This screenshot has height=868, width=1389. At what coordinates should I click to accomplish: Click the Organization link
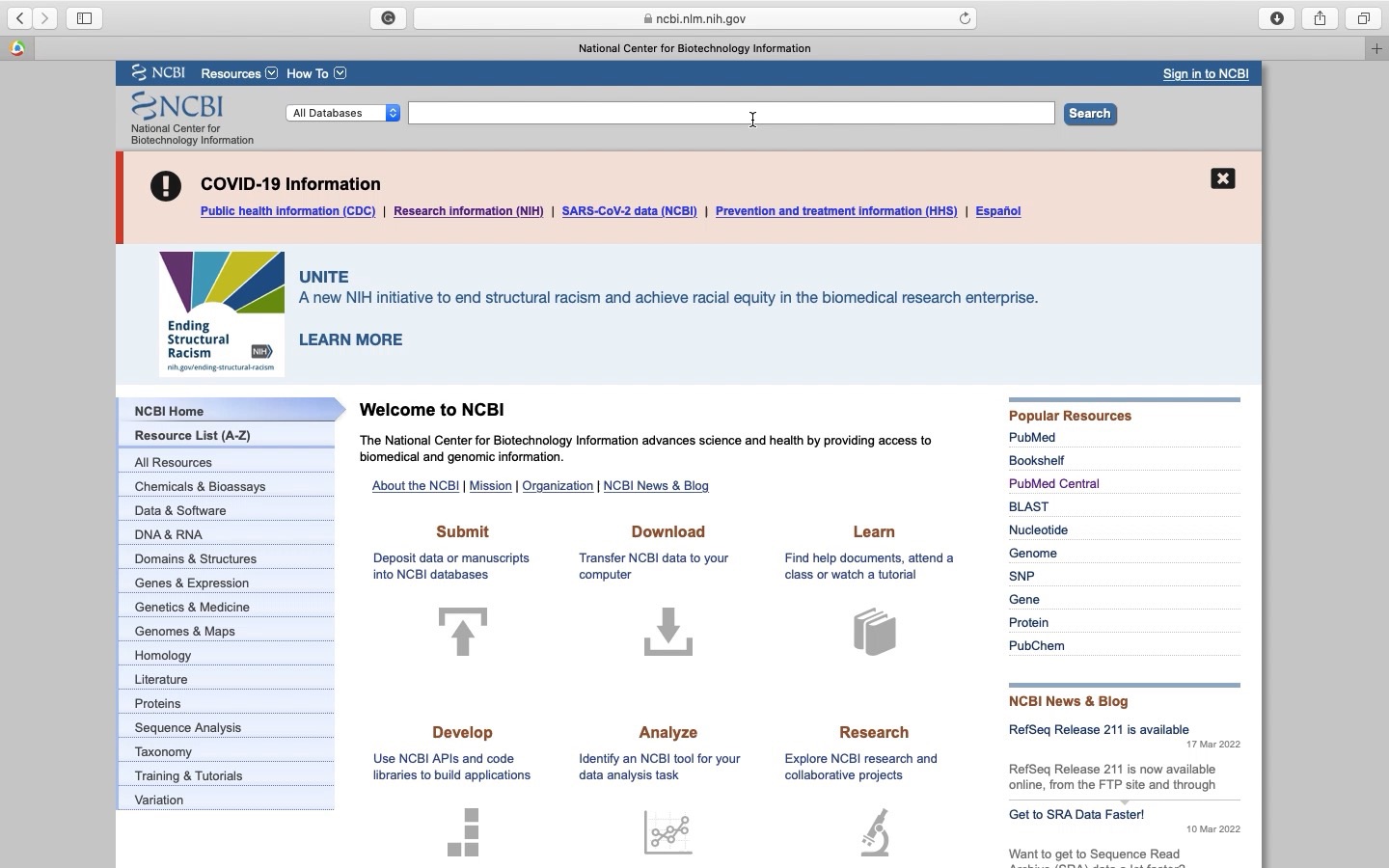558,485
